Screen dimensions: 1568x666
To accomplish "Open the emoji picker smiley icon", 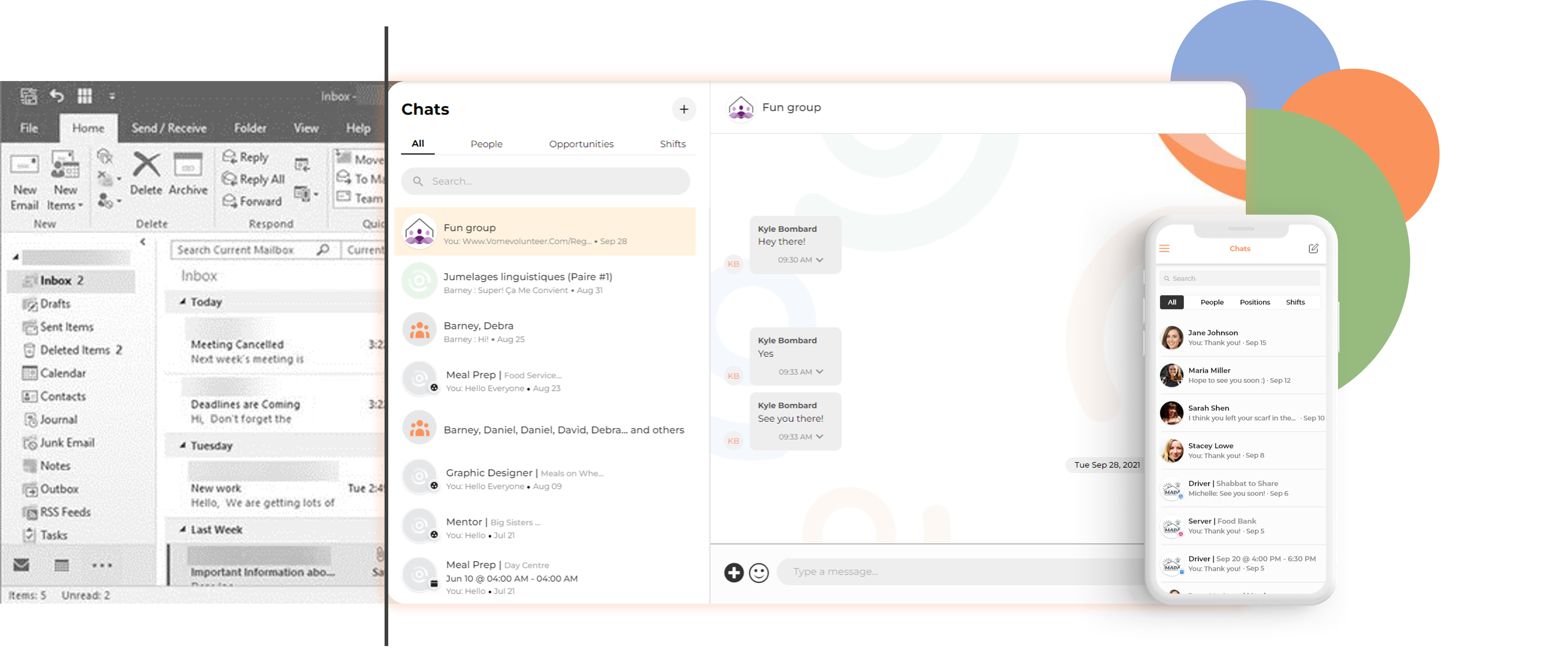I will point(758,572).
